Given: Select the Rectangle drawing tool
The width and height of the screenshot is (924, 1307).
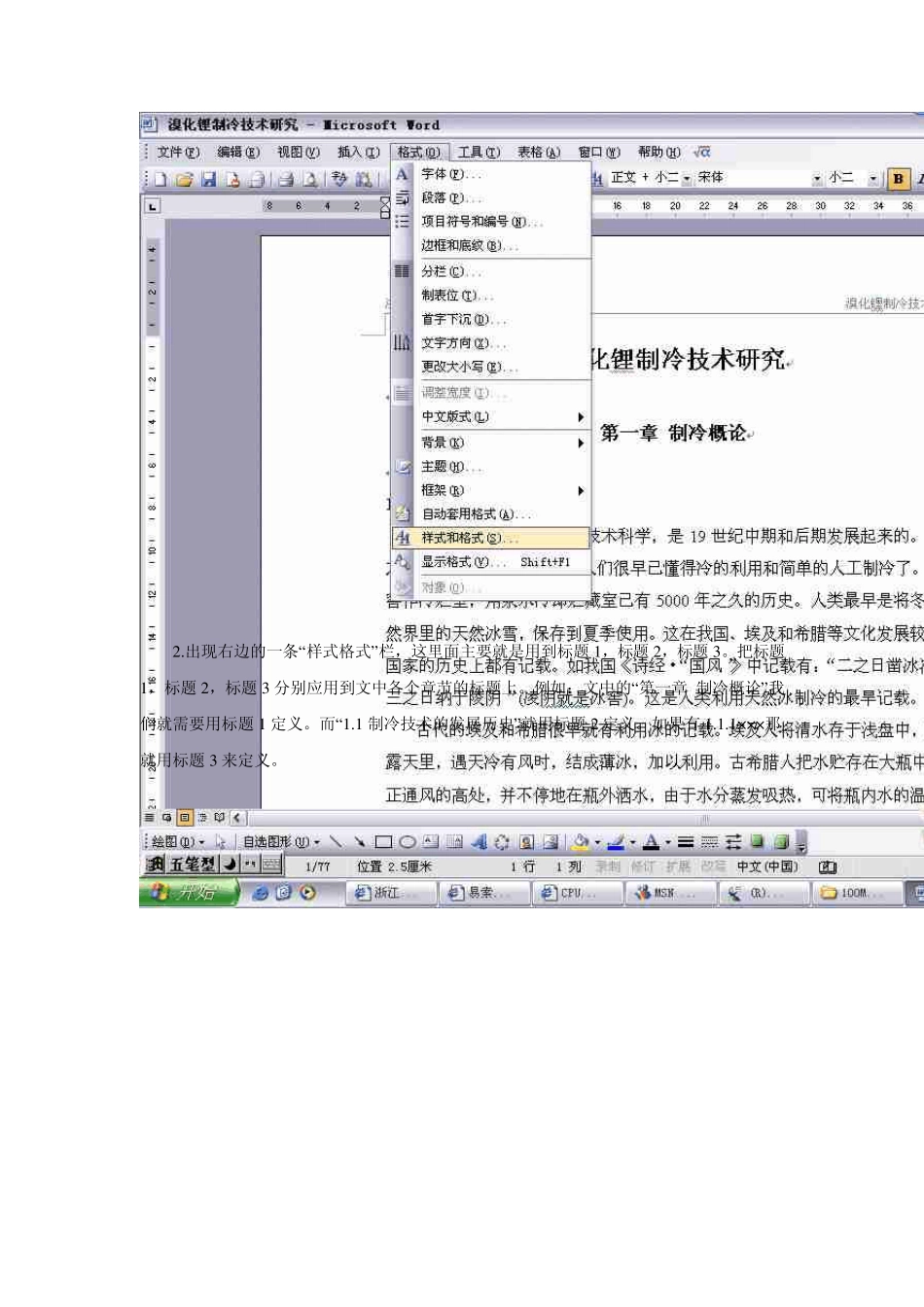Looking at the screenshot, I should (x=383, y=842).
